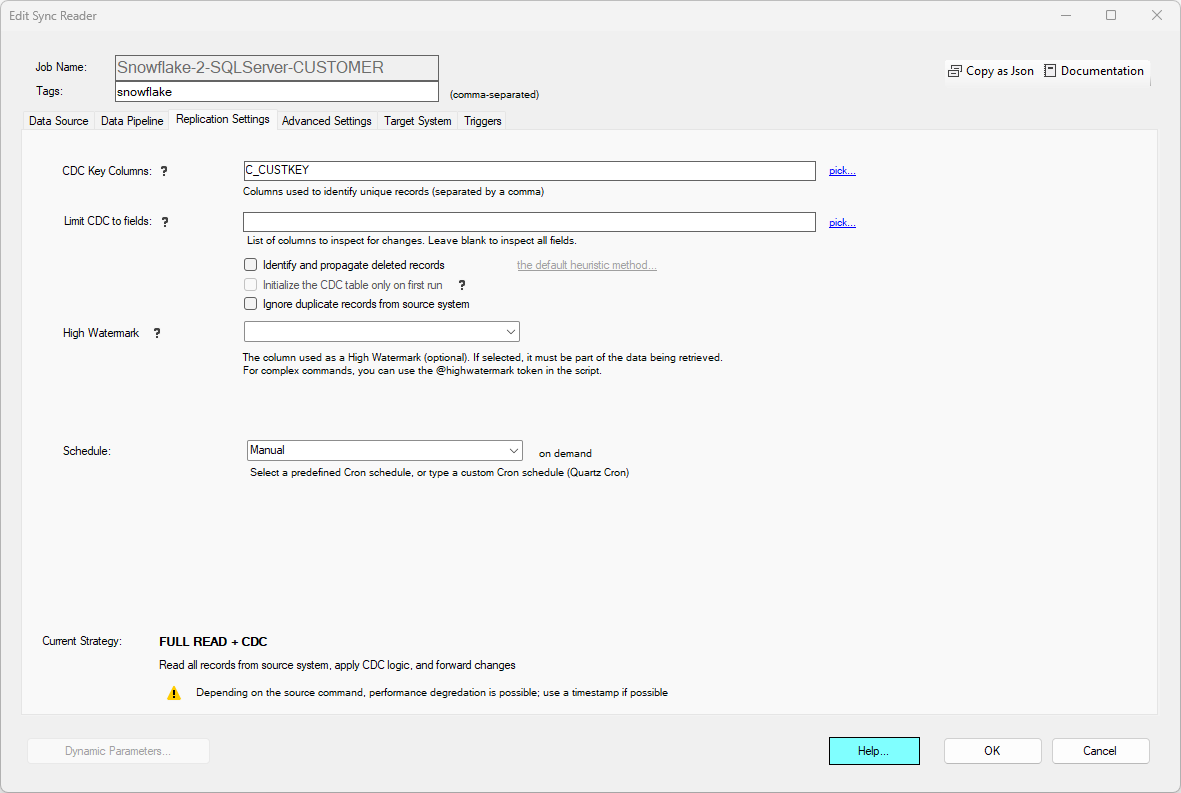Click into the Limit CDC to fields box
Viewport: 1181px width, 793px height.
[529, 221]
